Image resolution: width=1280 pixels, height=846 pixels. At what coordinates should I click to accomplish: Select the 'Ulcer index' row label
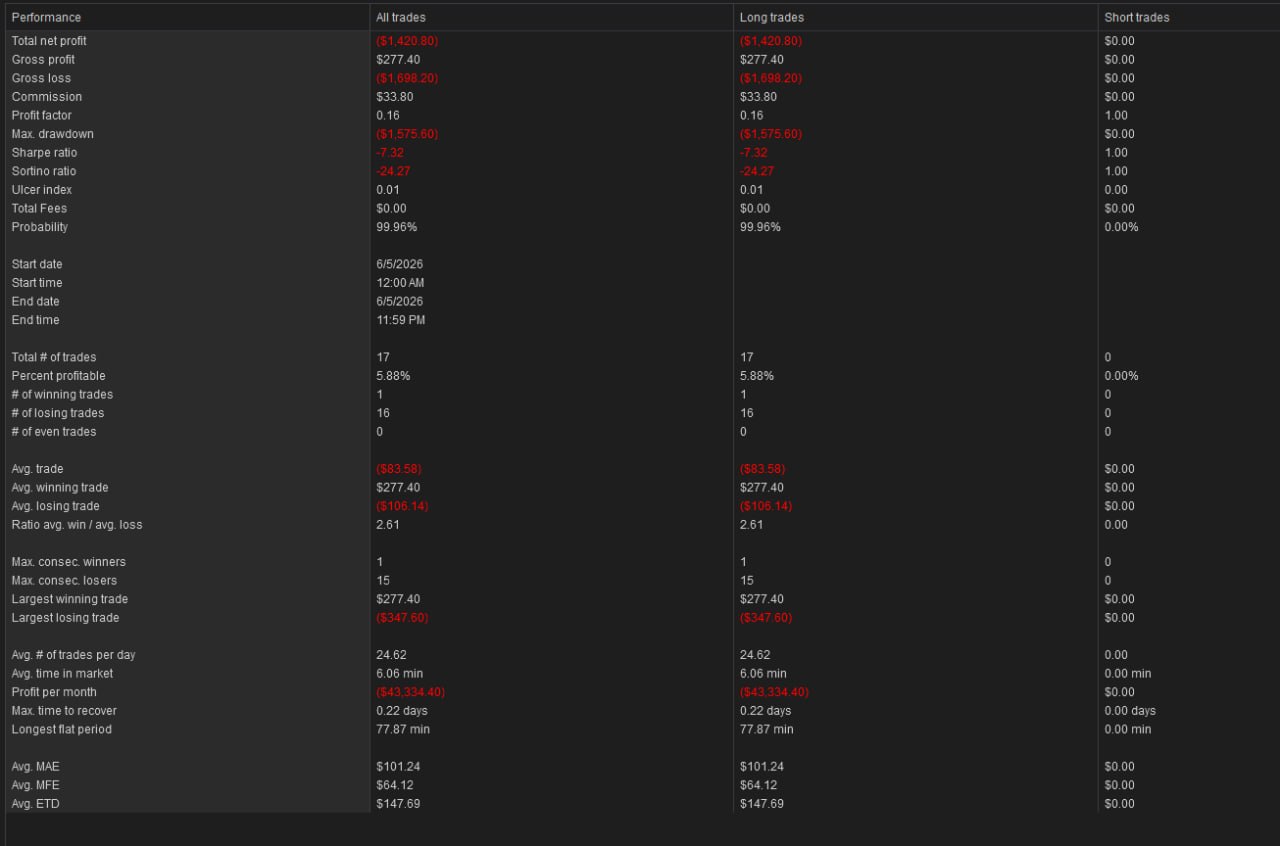(42, 190)
